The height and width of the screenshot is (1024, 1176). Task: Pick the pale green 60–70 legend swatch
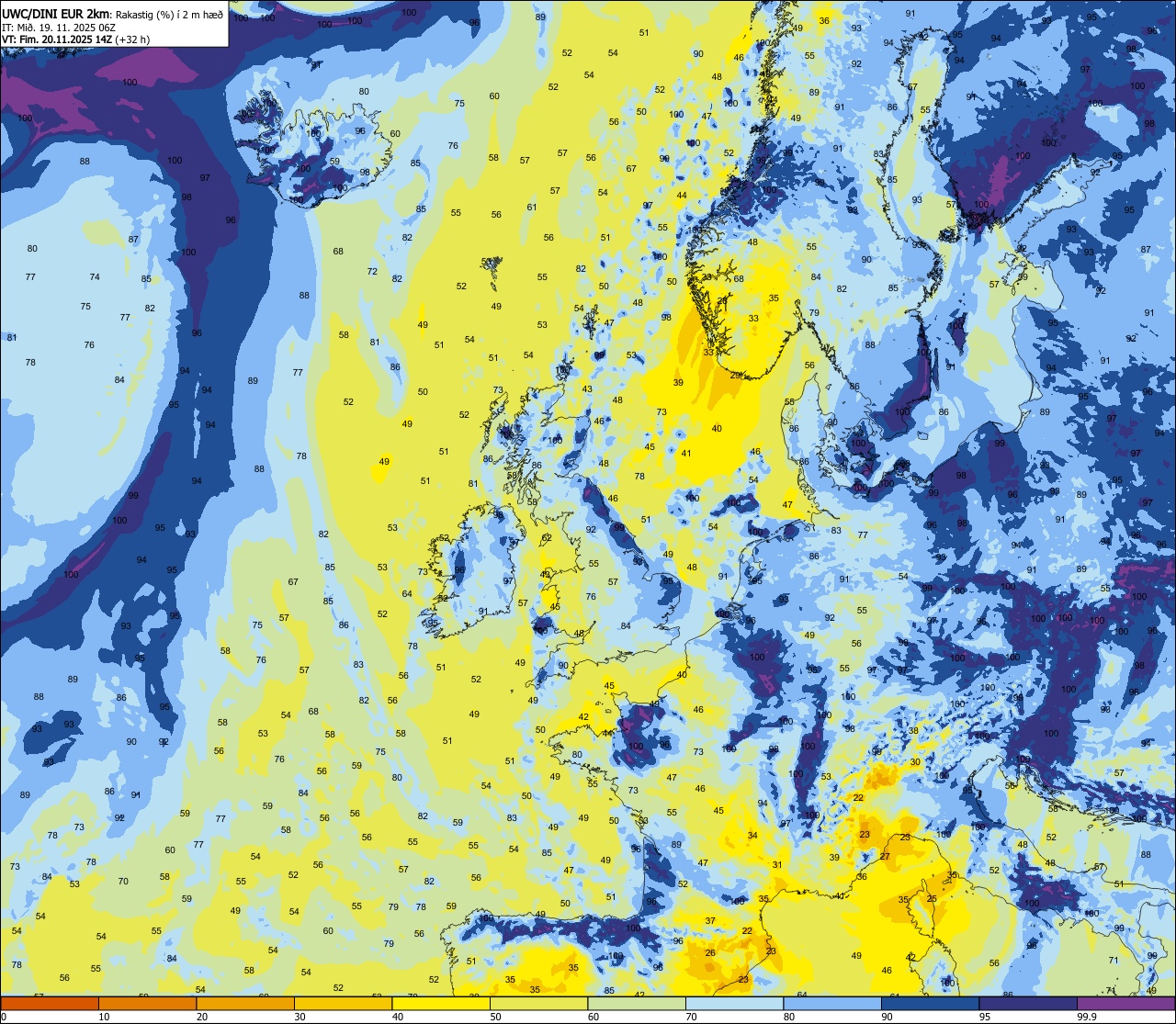click(637, 1003)
